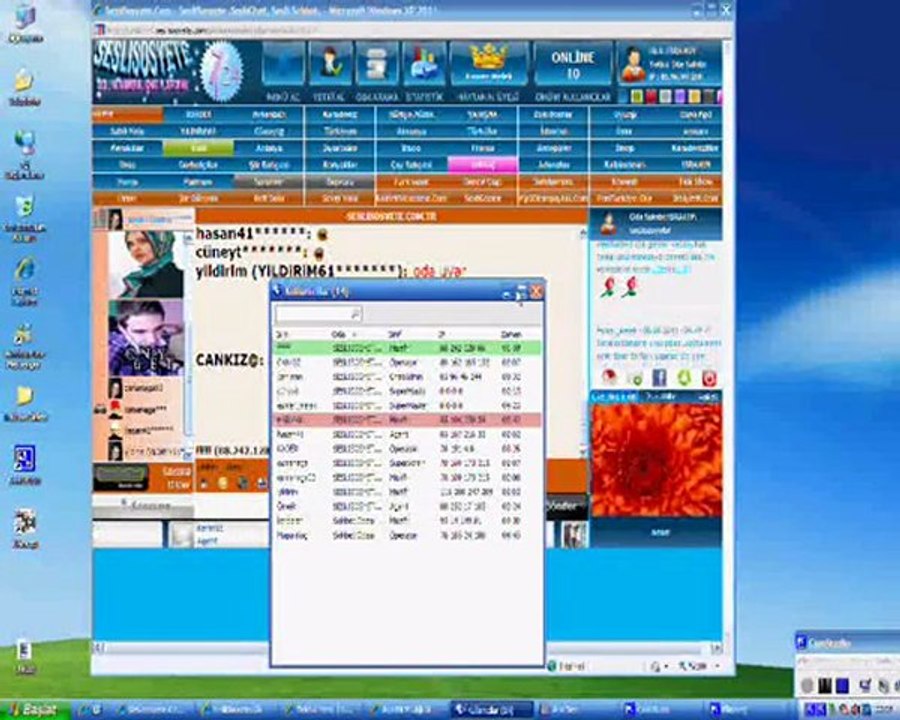
Task: Open the İstatistik bar-chart icon in header
Action: pyautogui.click(x=425, y=64)
